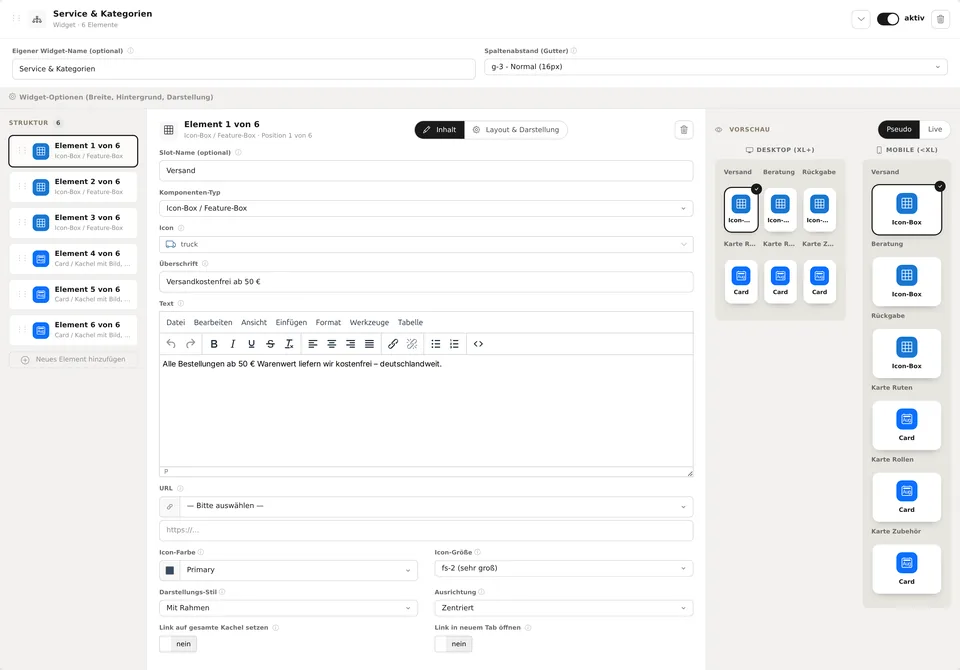The height and width of the screenshot is (670, 960).
Task: Click the redo icon in text editor
Action: [x=190, y=344]
